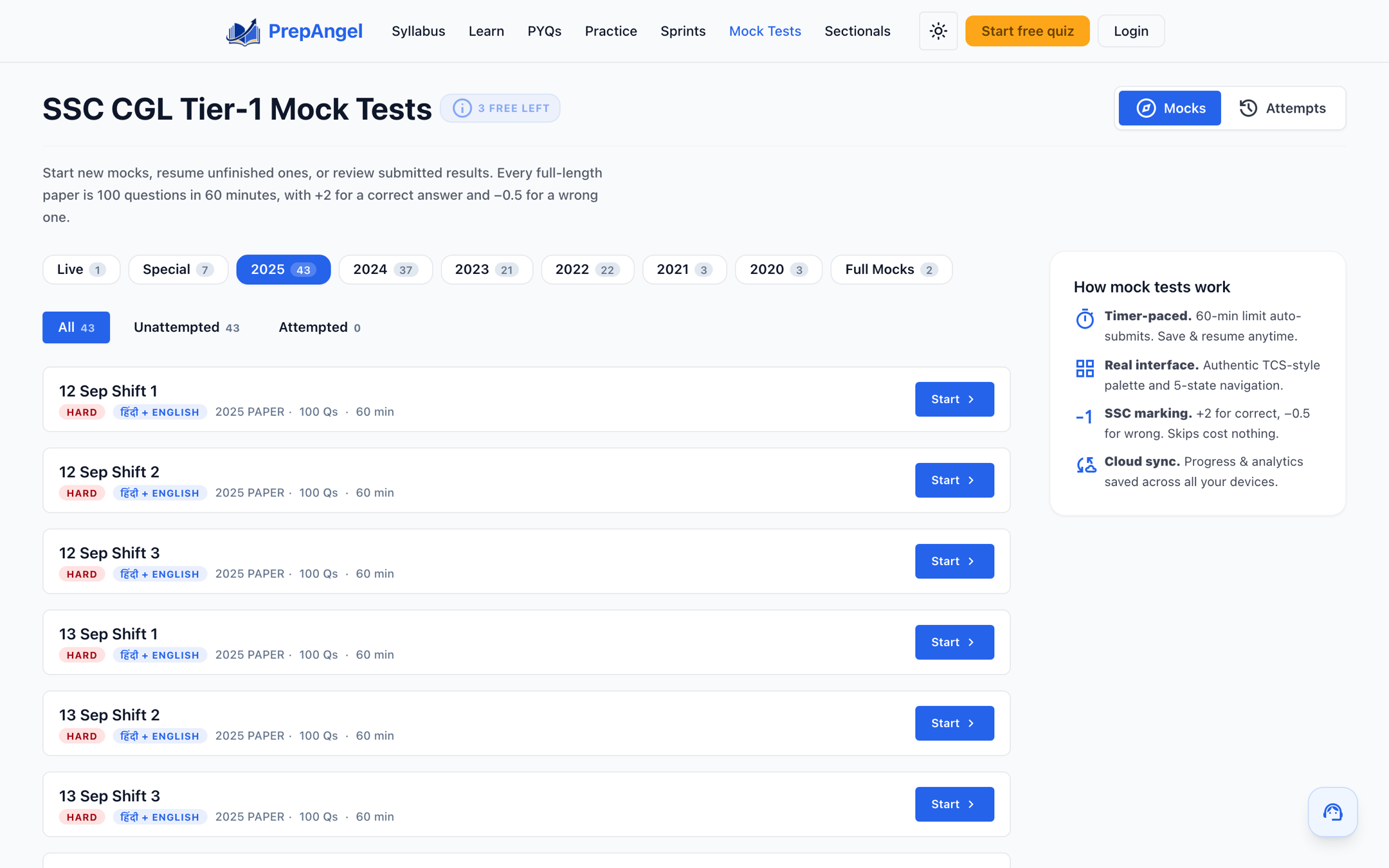Image resolution: width=1389 pixels, height=868 pixels.
Task: Start the 12 Sep Shift 3 mock
Action: click(x=954, y=561)
